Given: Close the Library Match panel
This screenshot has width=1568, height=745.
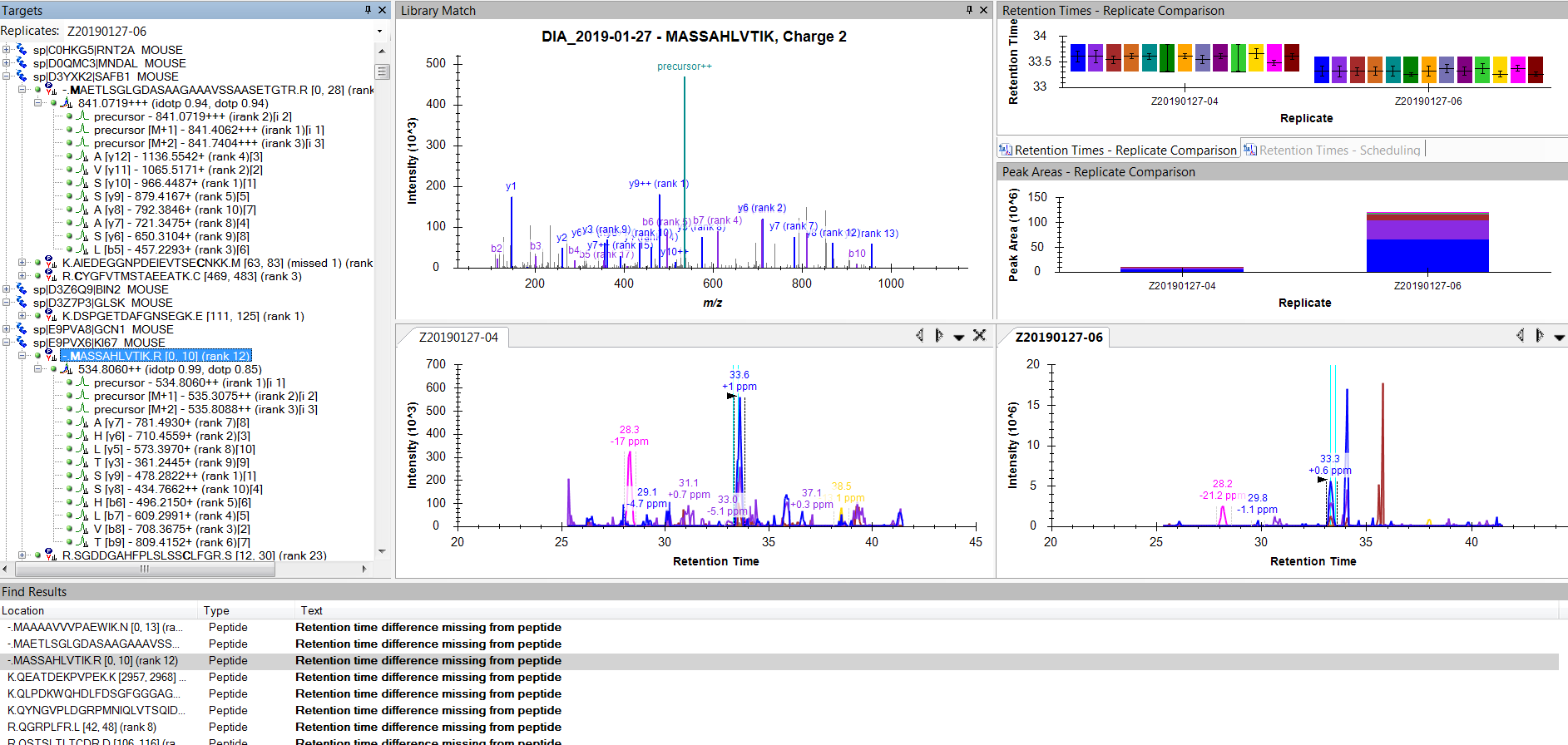Looking at the screenshot, I should 984,10.
